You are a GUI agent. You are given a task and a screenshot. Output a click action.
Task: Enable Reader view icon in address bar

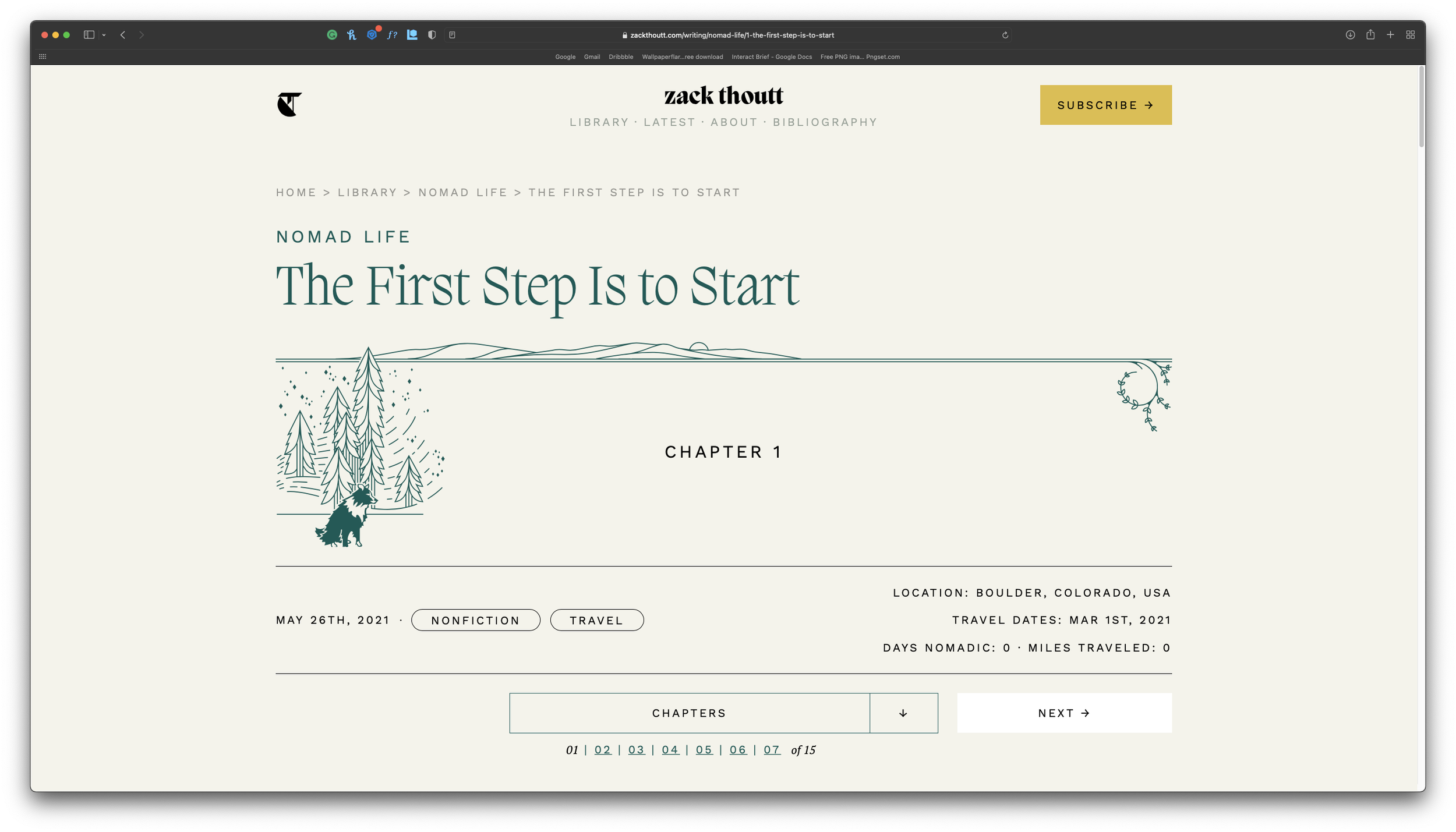[x=452, y=35]
